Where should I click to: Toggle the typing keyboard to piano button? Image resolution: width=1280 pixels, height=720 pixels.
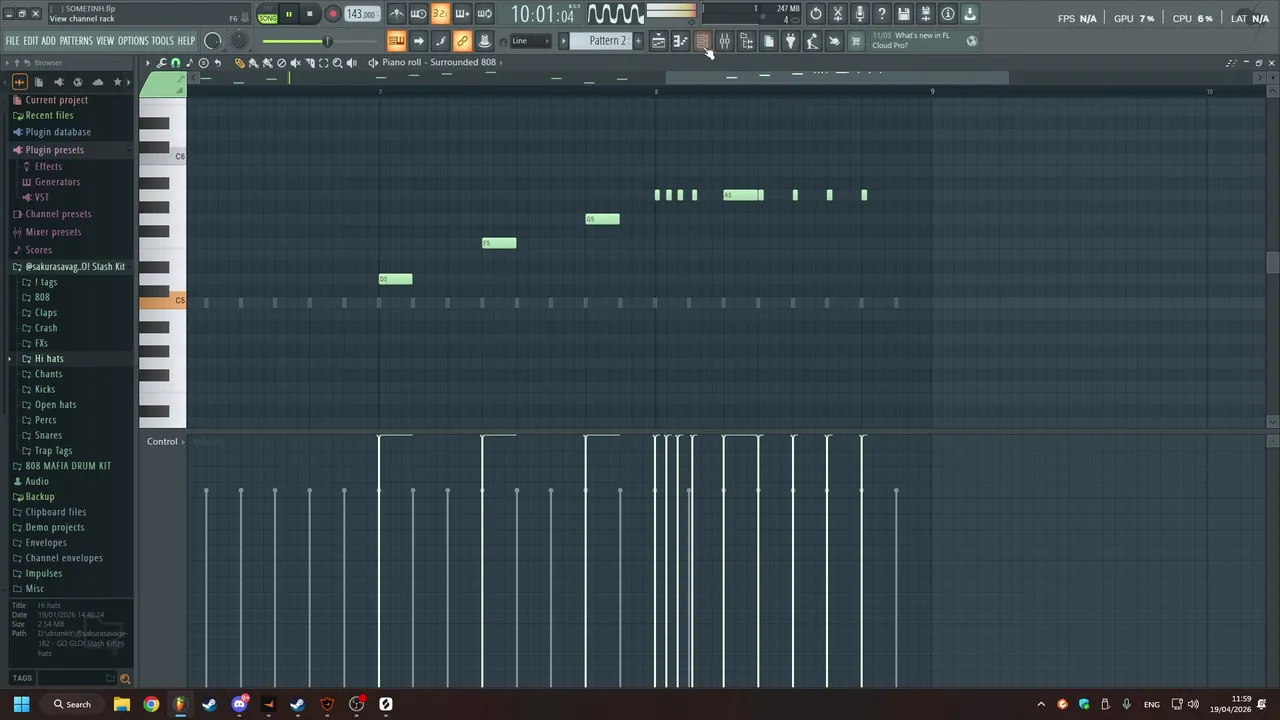[x=396, y=41]
